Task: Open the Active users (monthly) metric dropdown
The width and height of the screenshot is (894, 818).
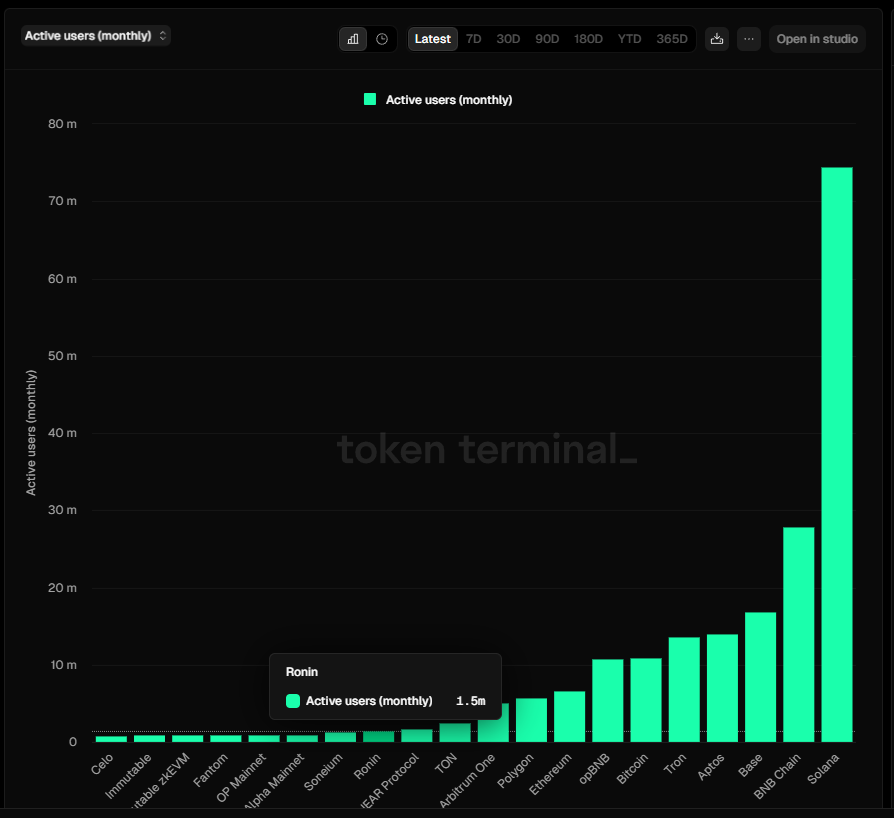Action: click(96, 36)
